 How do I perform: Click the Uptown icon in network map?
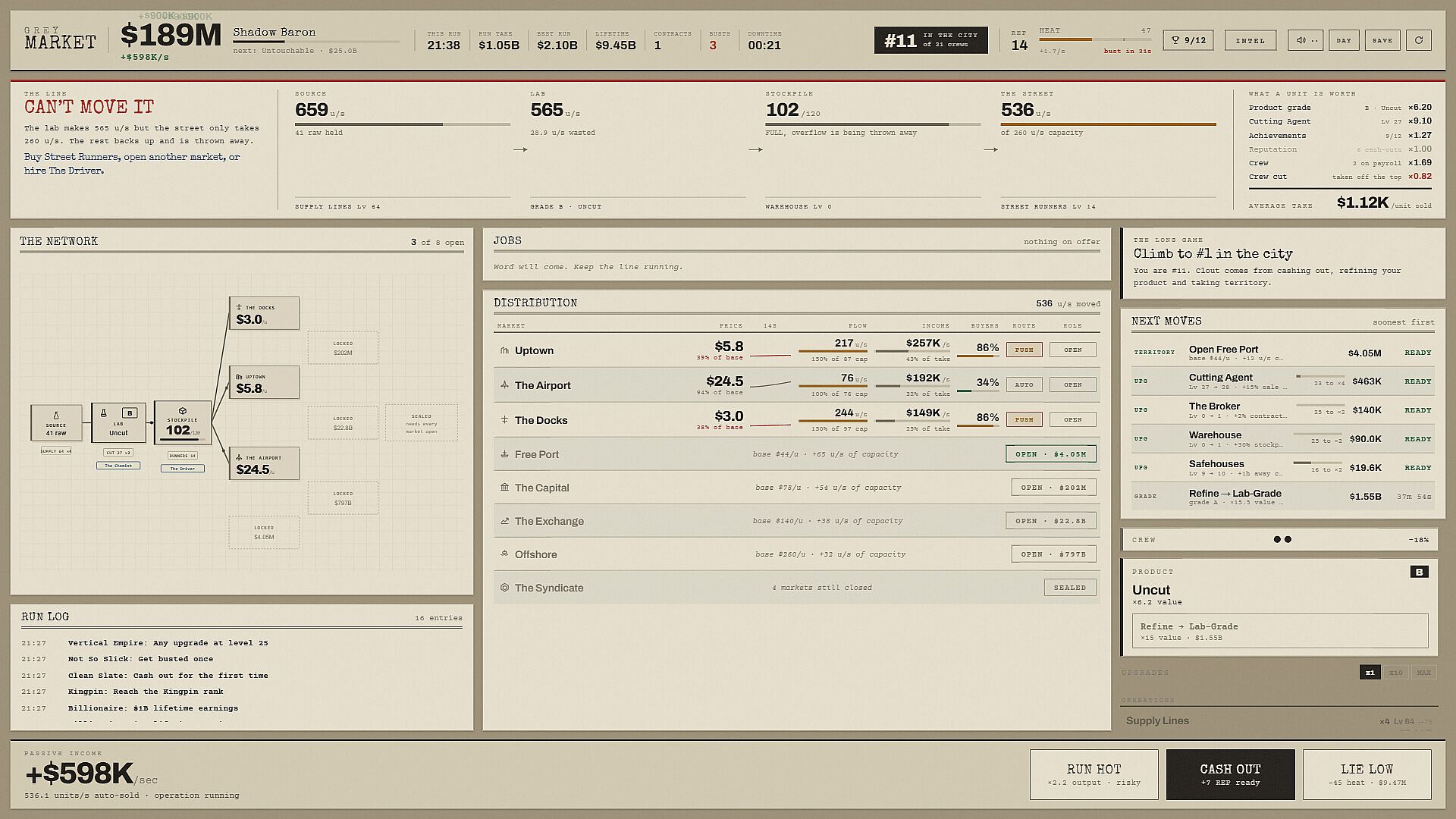(x=239, y=376)
